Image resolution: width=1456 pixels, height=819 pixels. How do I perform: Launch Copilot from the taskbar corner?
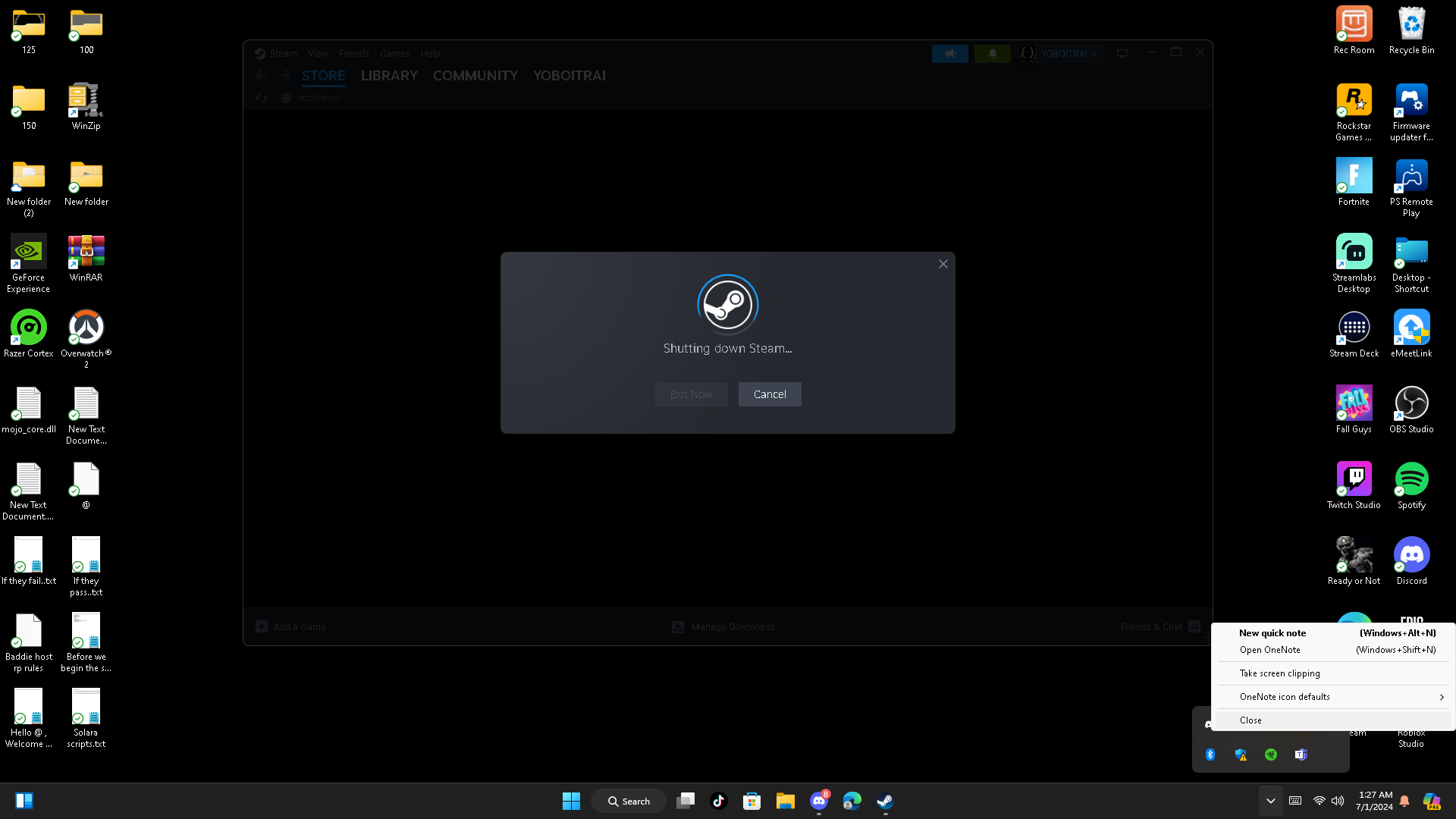tap(1432, 801)
